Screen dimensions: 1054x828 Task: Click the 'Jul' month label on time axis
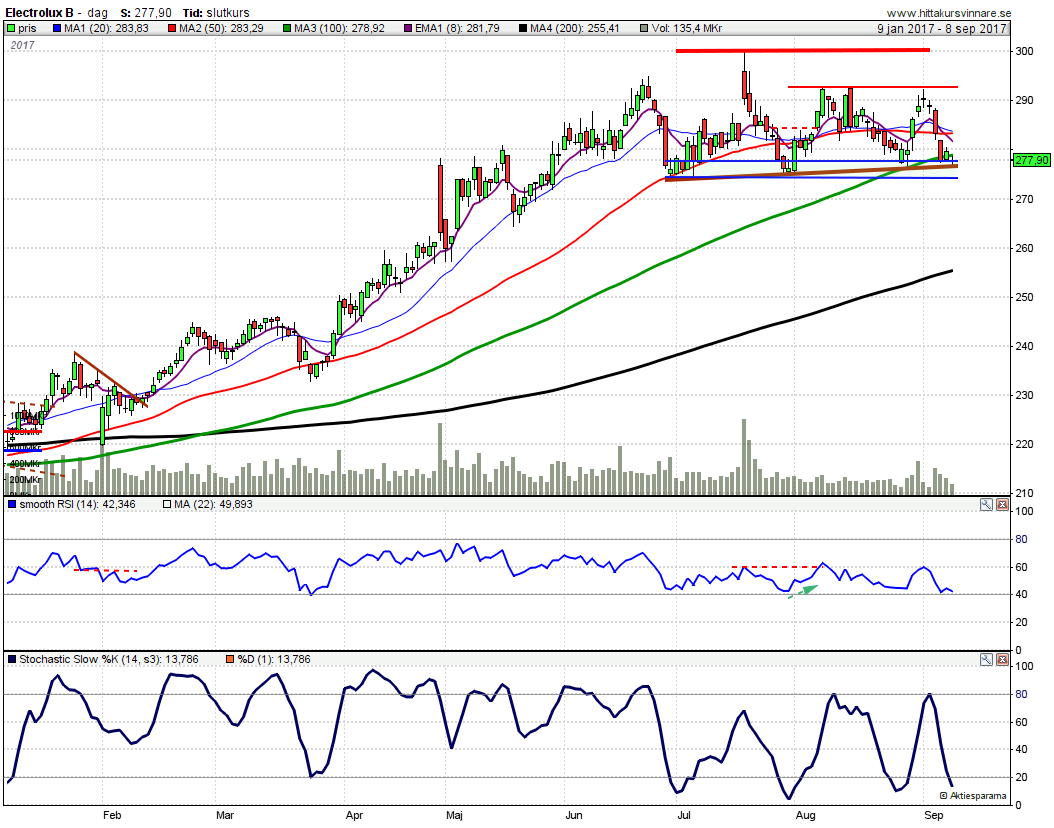(x=684, y=815)
